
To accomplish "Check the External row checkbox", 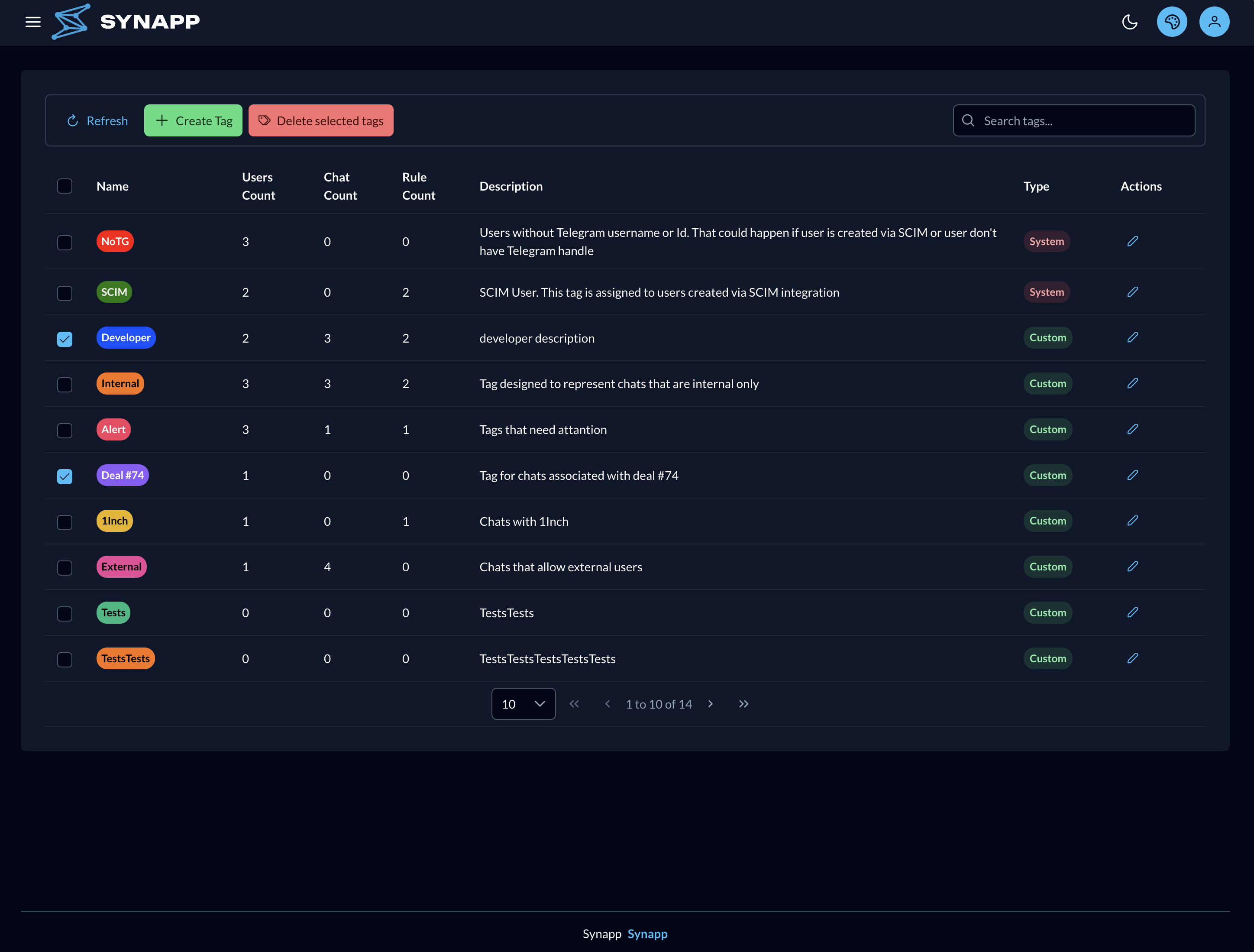I will tap(65, 568).
